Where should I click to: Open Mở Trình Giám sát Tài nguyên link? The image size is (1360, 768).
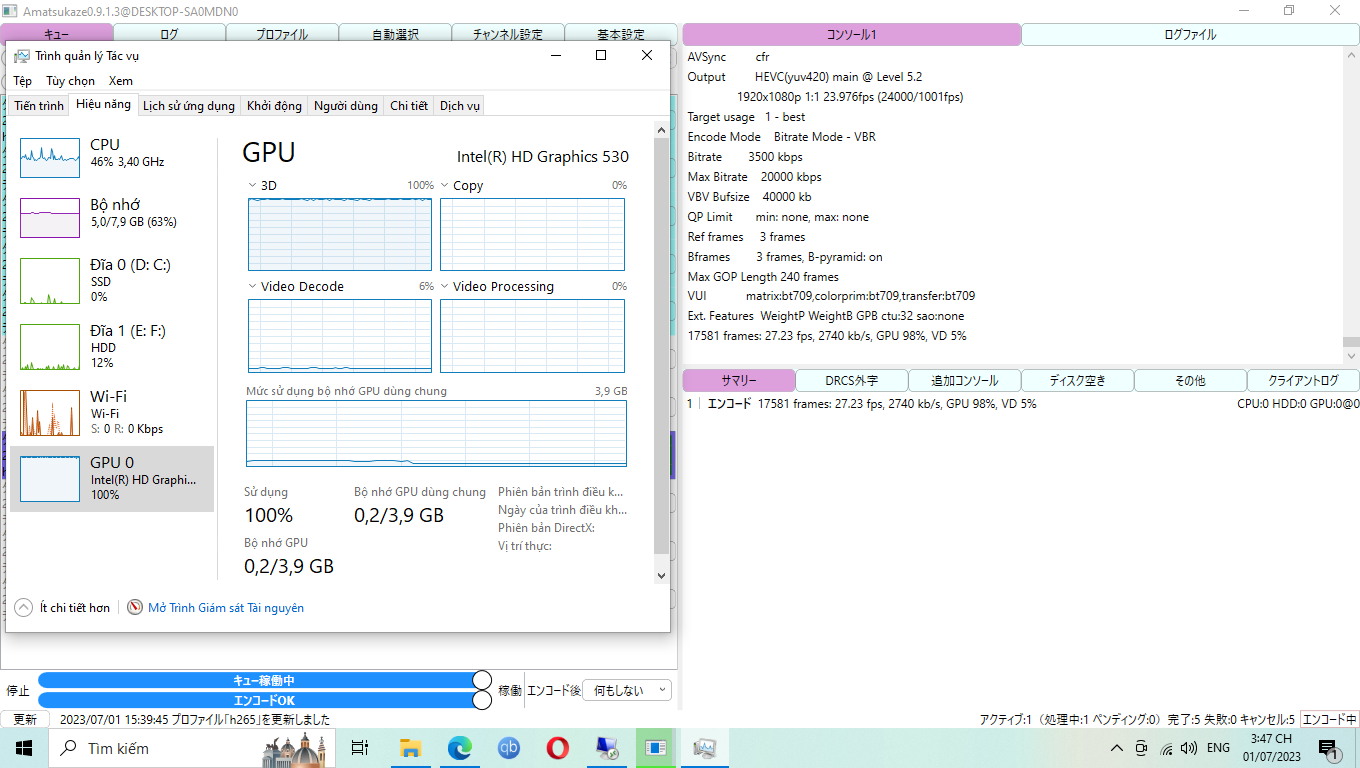[x=226, y=608]
